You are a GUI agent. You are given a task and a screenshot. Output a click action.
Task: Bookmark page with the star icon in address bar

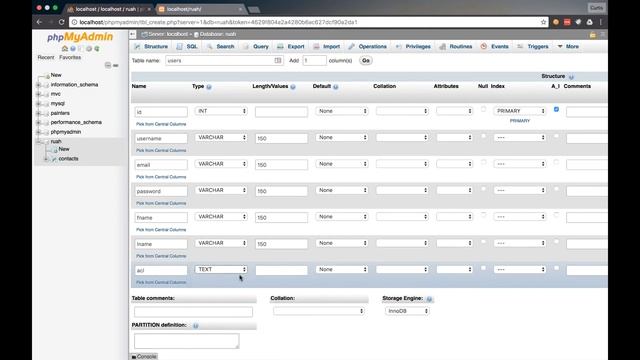pos(543,22)
